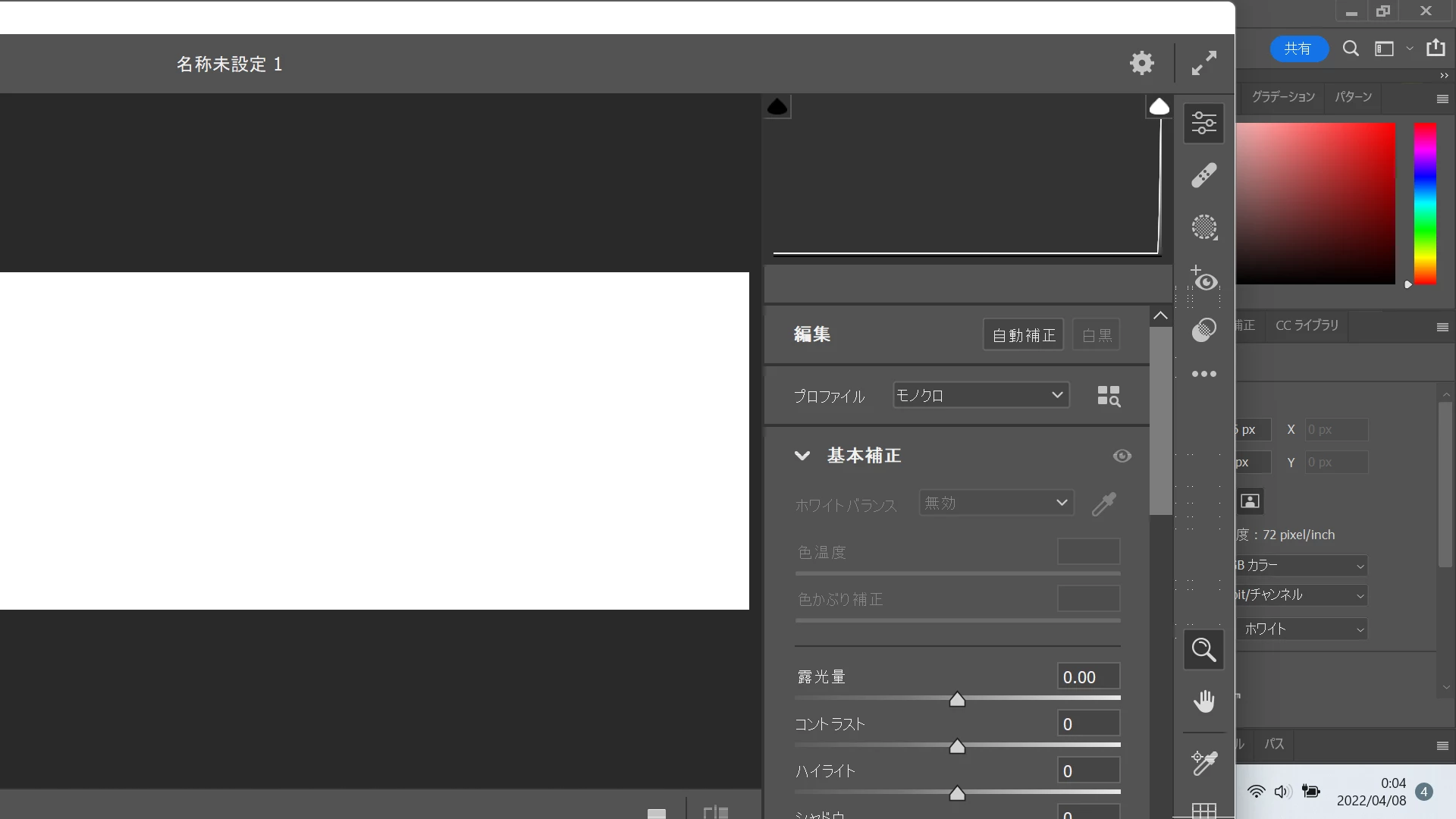Viewport: 1456px width, 819px height.
Task: Toggle highlight clipping warning triangle
Action: [1159, 107]
